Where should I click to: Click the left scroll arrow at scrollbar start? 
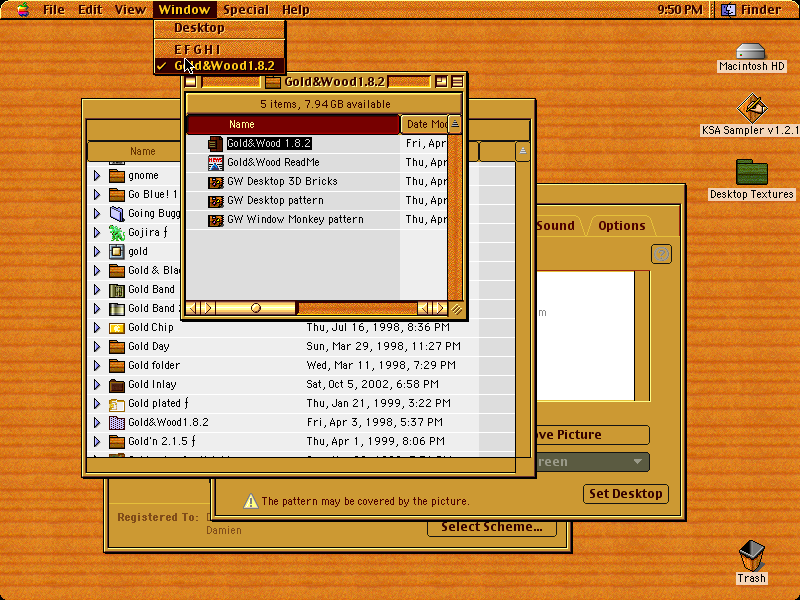(193, 308)
